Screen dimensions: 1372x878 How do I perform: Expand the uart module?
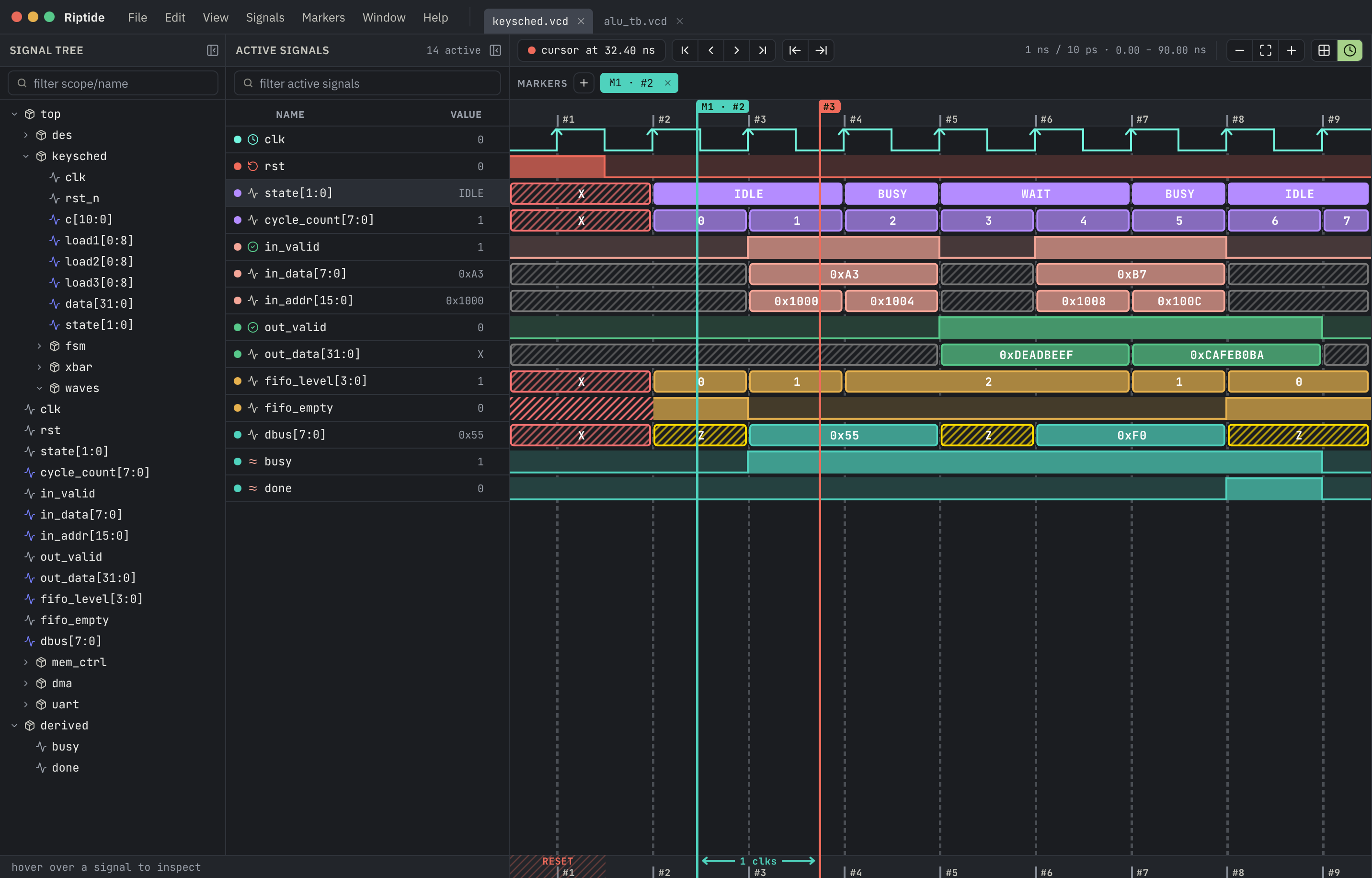(x=26, y=704)
